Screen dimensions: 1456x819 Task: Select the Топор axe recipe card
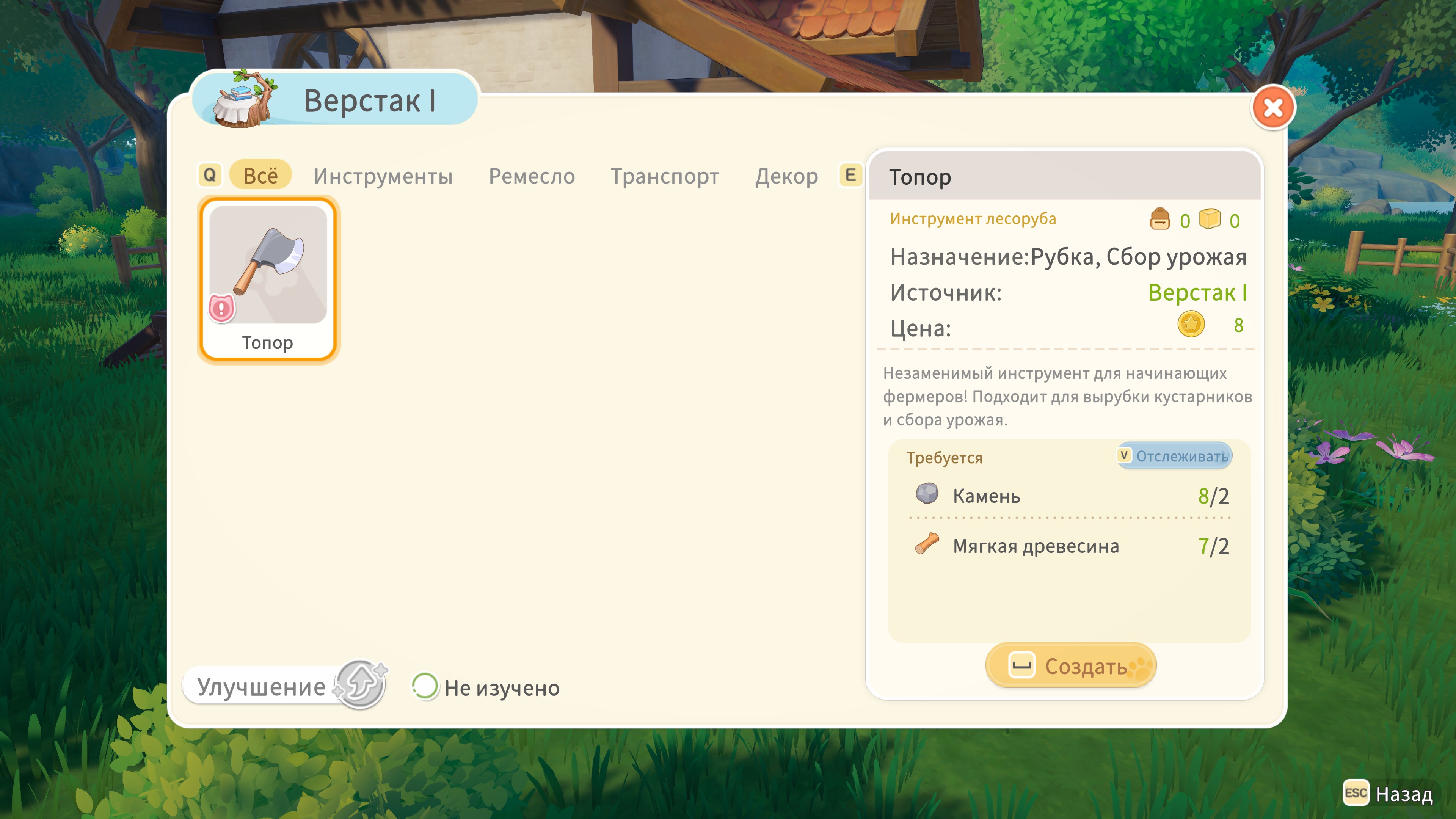pos(268,280)
